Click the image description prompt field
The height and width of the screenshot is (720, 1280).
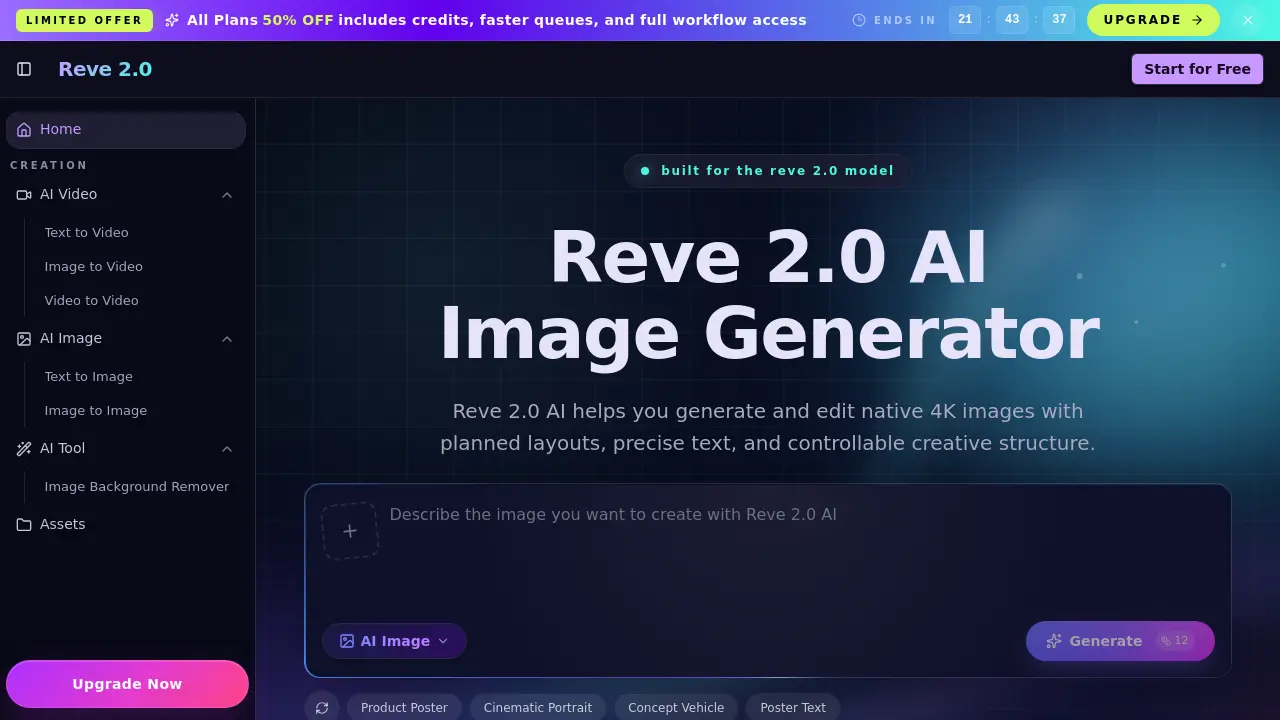[802, 550]
